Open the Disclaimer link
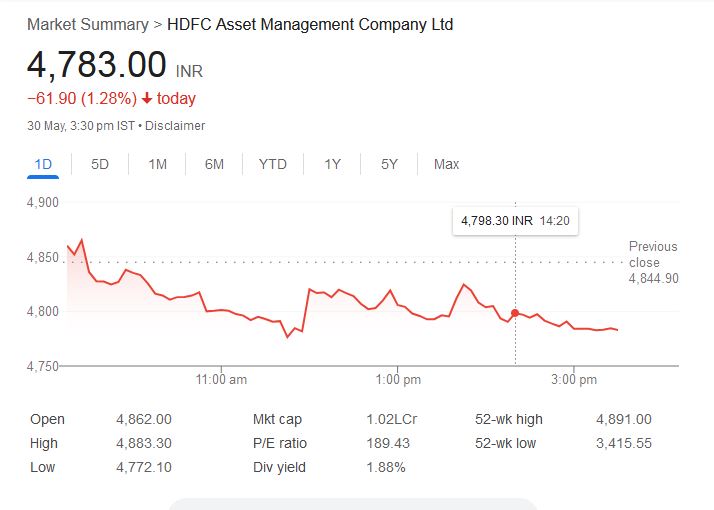Screen dimensions: 714x510 tap(176, 126)
